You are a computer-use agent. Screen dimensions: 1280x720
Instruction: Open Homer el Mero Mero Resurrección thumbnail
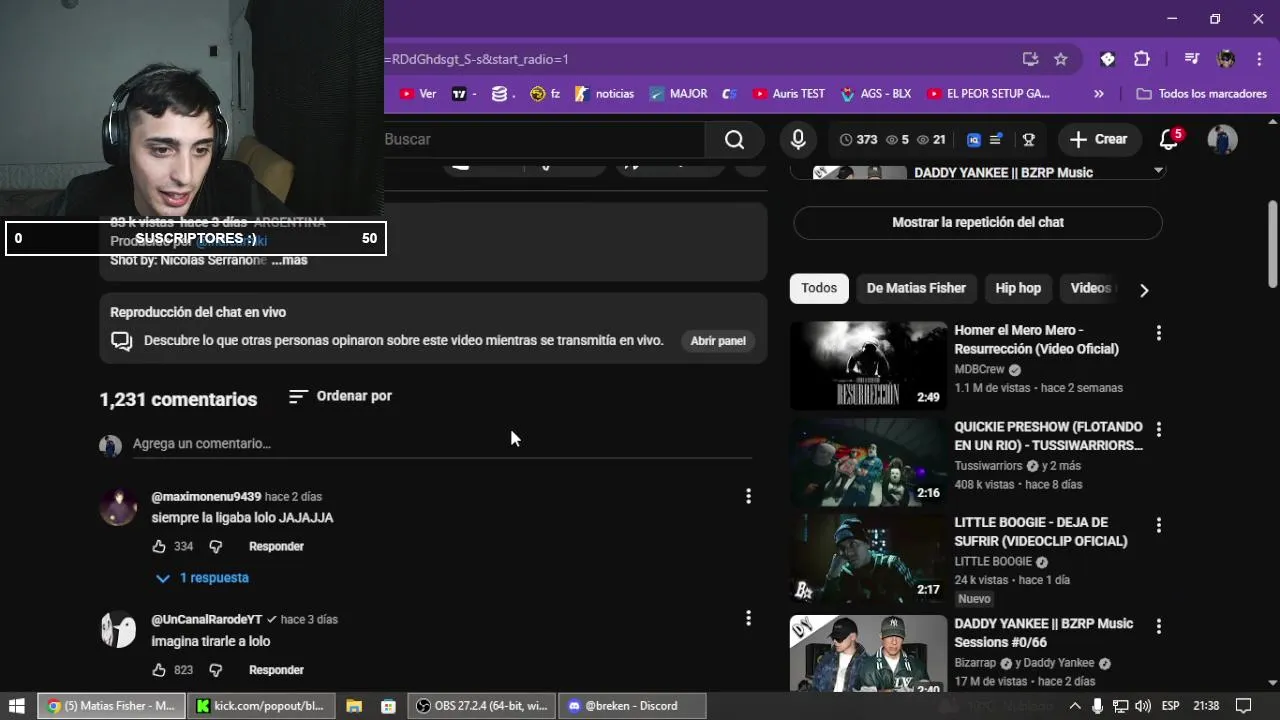click(x=868, y=365)
